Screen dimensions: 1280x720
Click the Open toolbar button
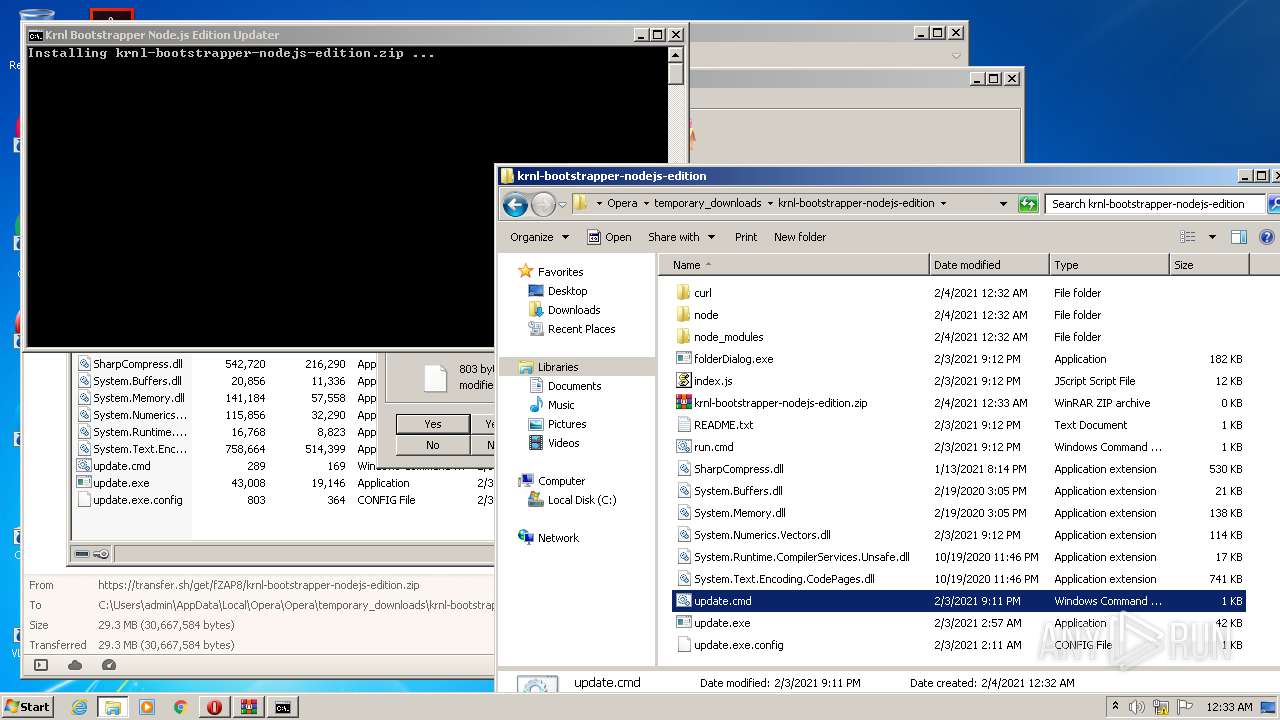click(x=609, y=237)
